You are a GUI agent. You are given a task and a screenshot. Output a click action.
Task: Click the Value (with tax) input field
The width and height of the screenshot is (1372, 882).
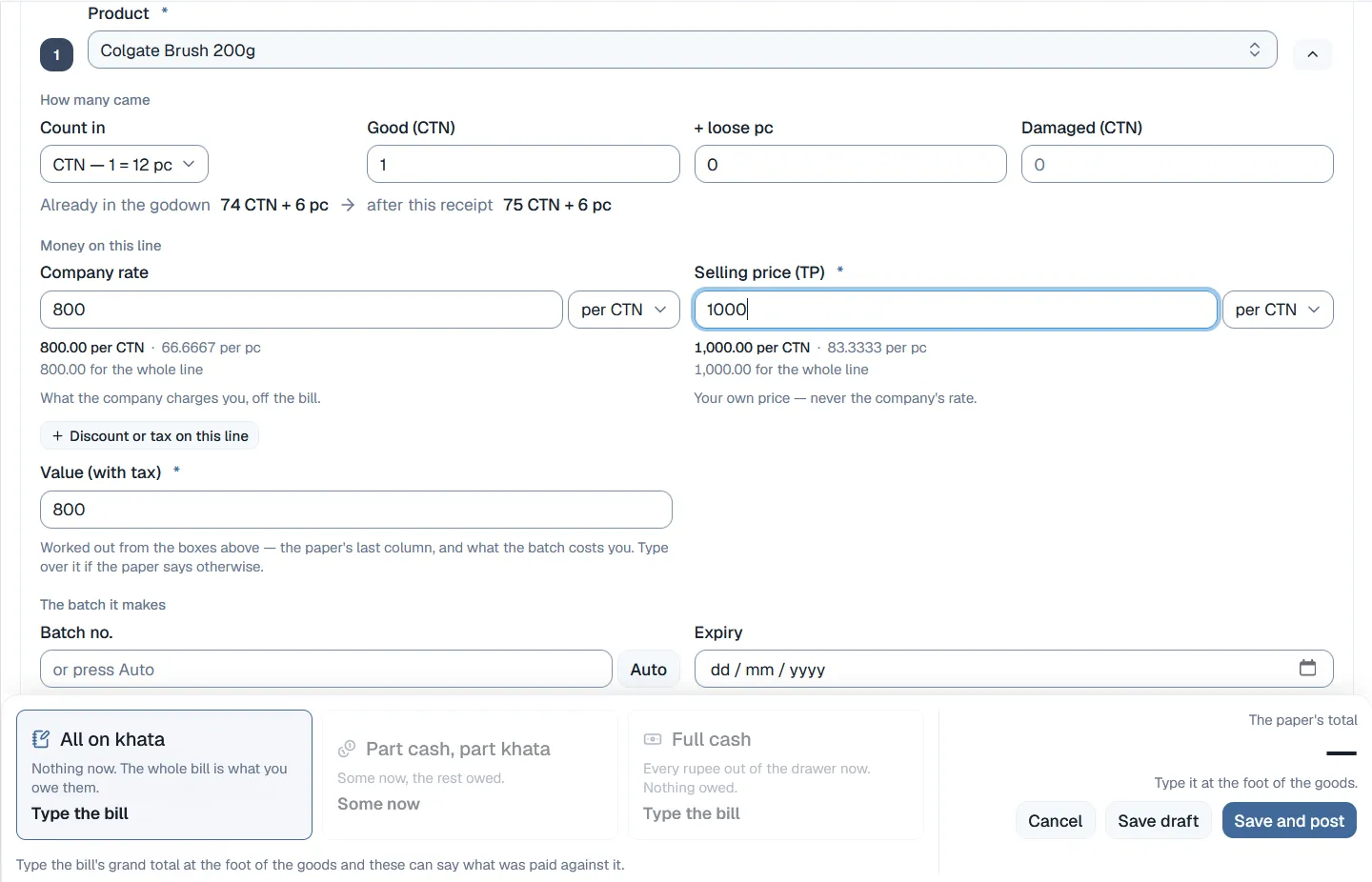click(x=356, y=510)
